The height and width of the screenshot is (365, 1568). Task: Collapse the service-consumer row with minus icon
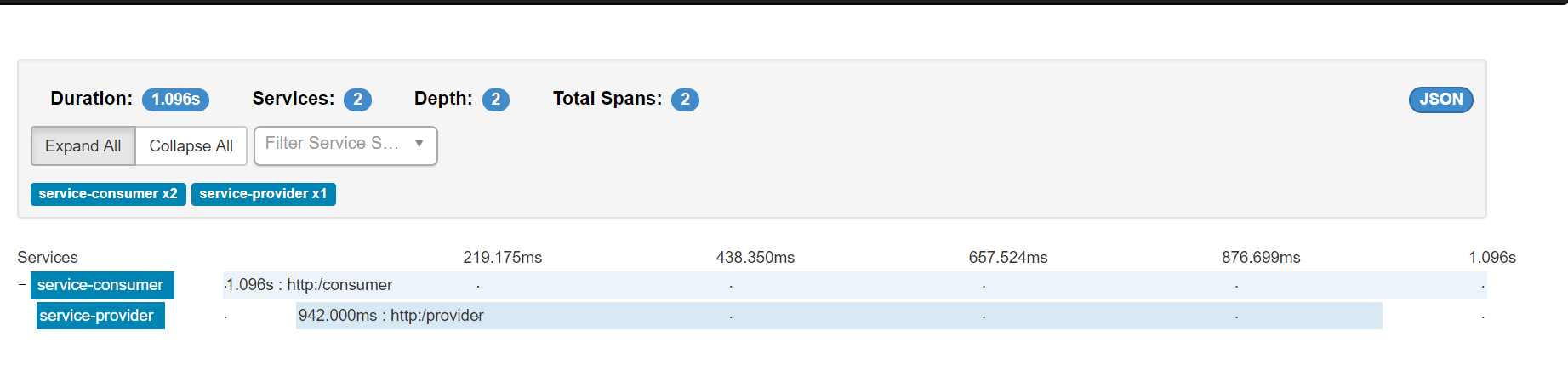click(22, 285)
